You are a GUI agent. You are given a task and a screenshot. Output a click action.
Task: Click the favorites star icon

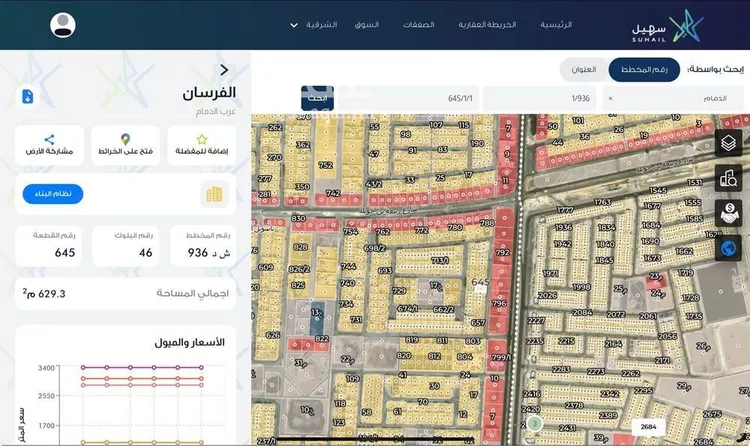[202, 139]
